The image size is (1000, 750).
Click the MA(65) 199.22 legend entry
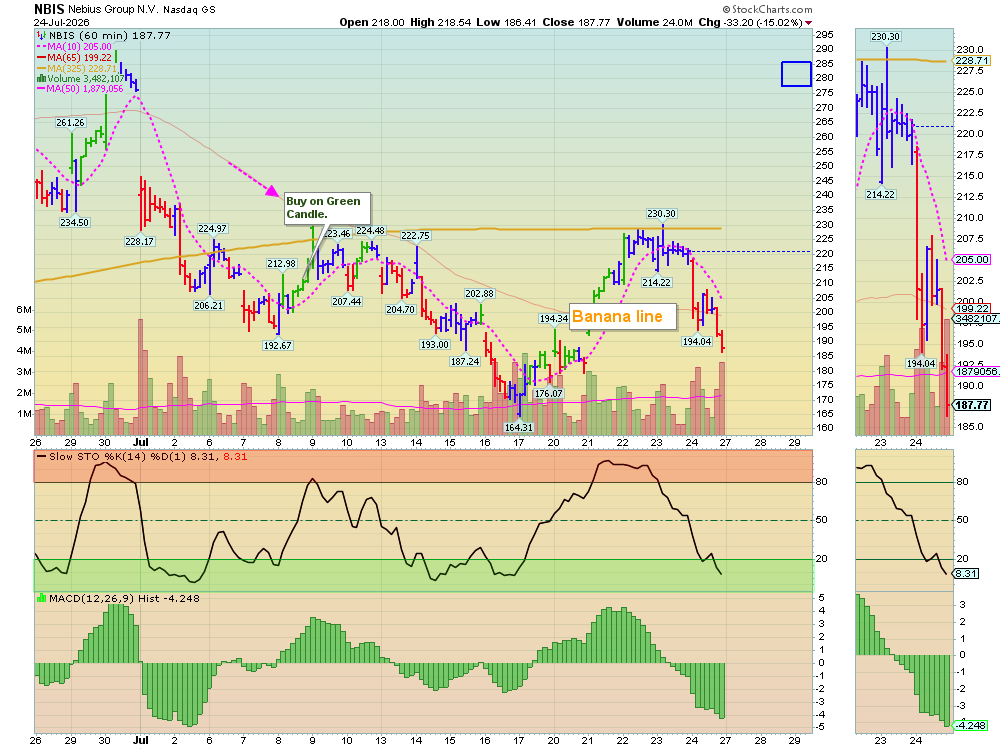74,57
